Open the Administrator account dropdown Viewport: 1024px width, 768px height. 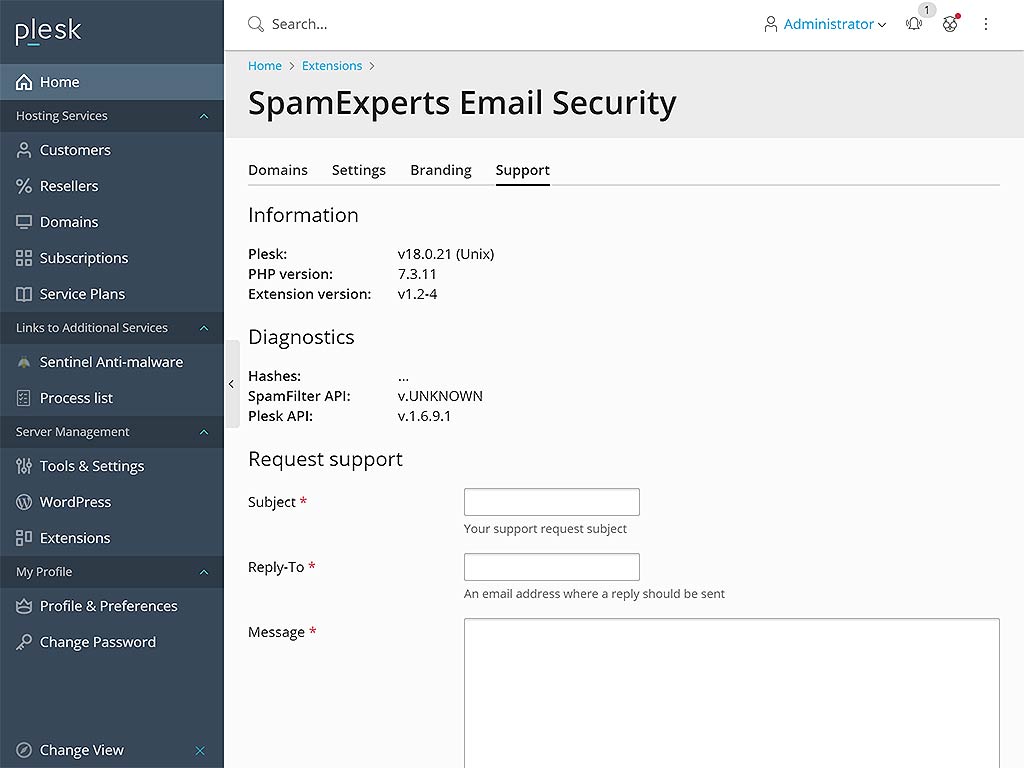(x=824, y=24)
